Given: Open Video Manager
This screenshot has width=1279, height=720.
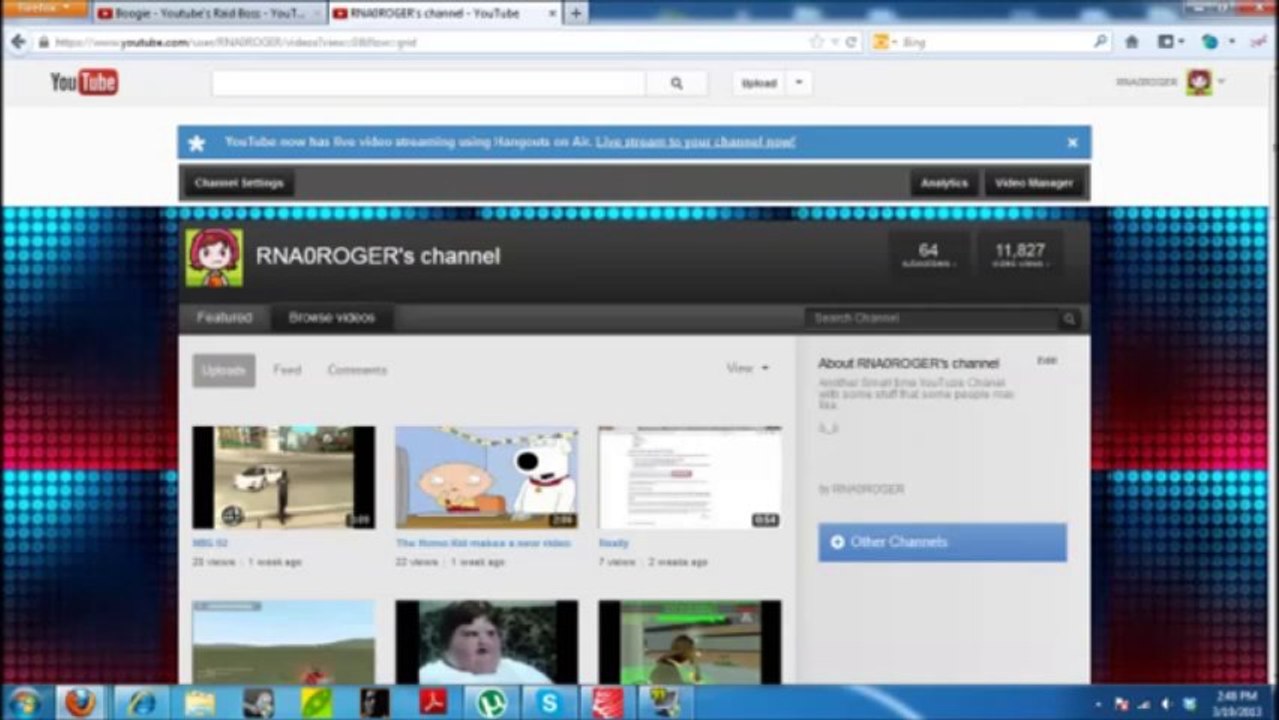Looking at the screenshot, I should click(x=1034, y=183).
